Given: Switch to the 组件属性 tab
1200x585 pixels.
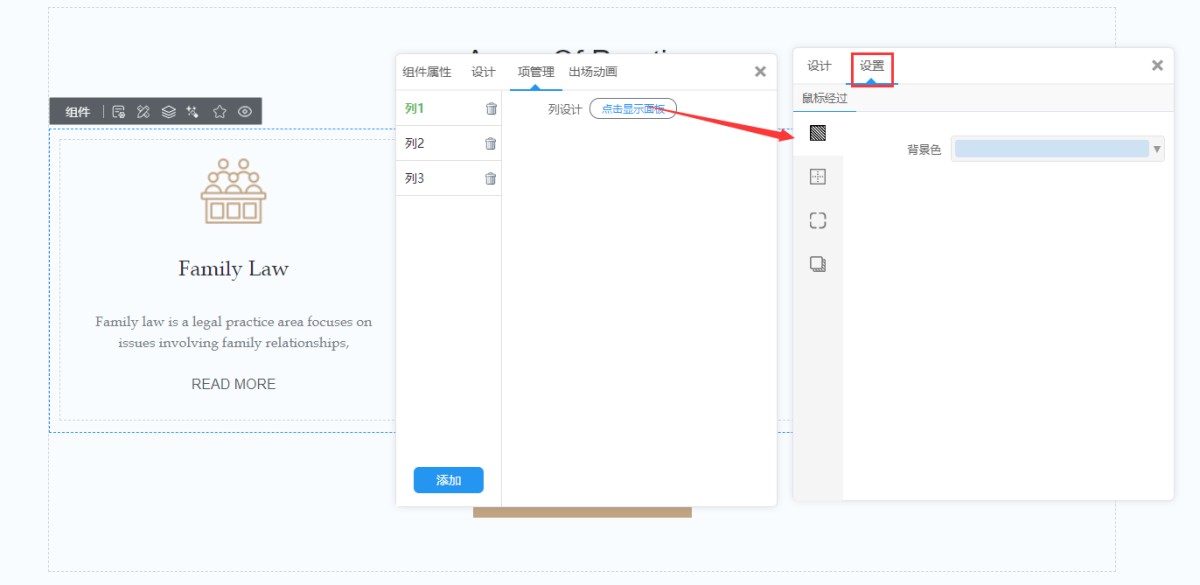Looking at the screenshot, I should (427, 72).
